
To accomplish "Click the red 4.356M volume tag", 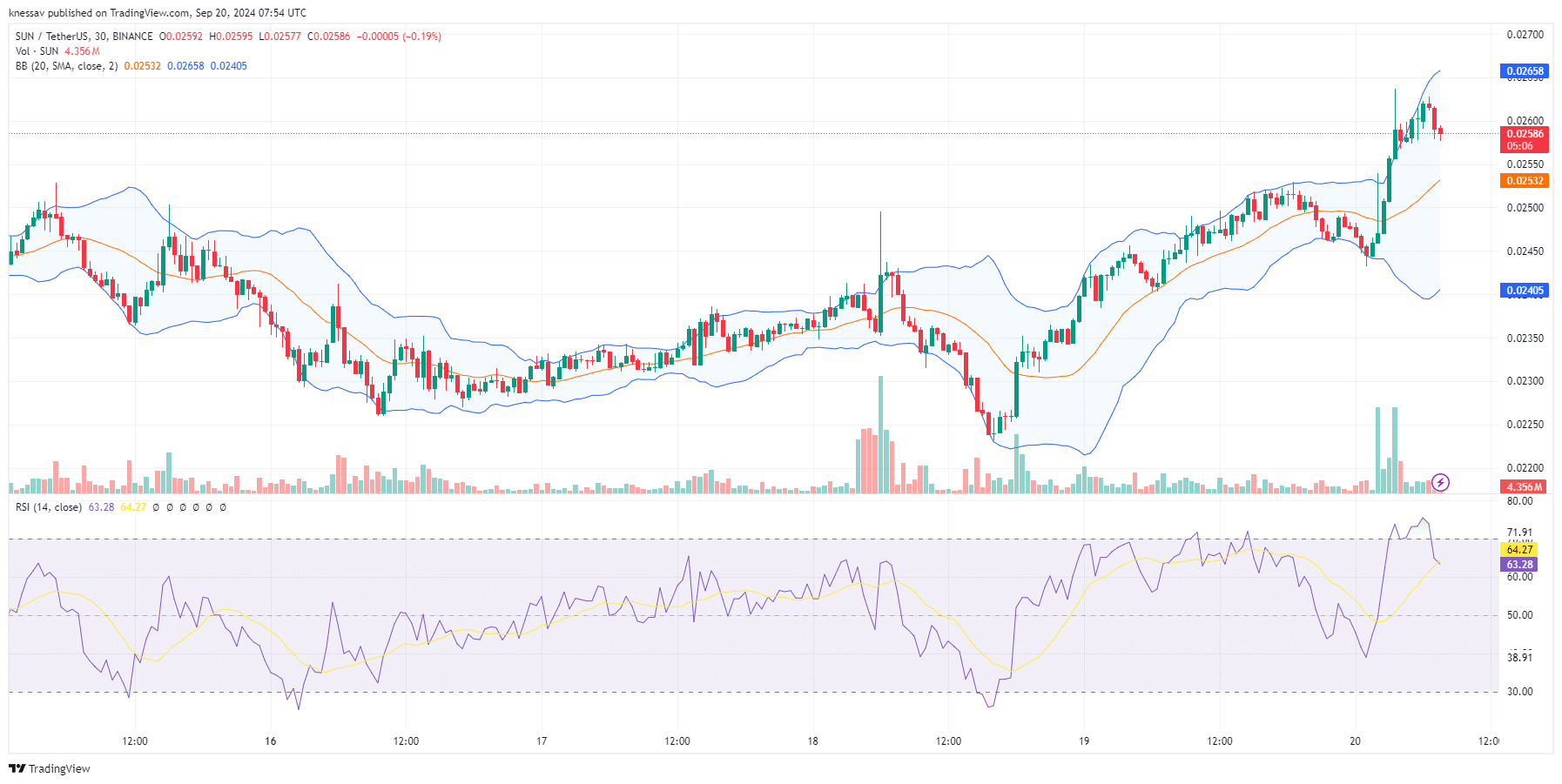I will [x=1525, y=488].
